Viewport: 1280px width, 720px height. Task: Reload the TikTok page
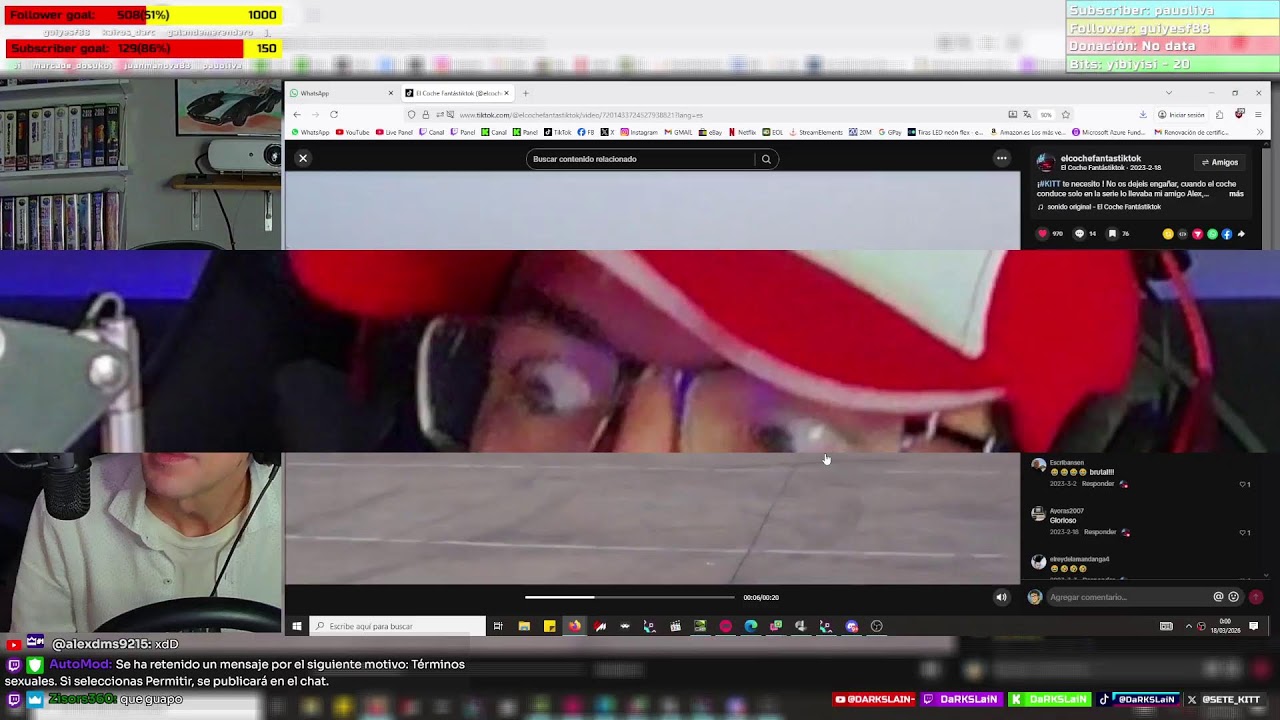point(334,115)
